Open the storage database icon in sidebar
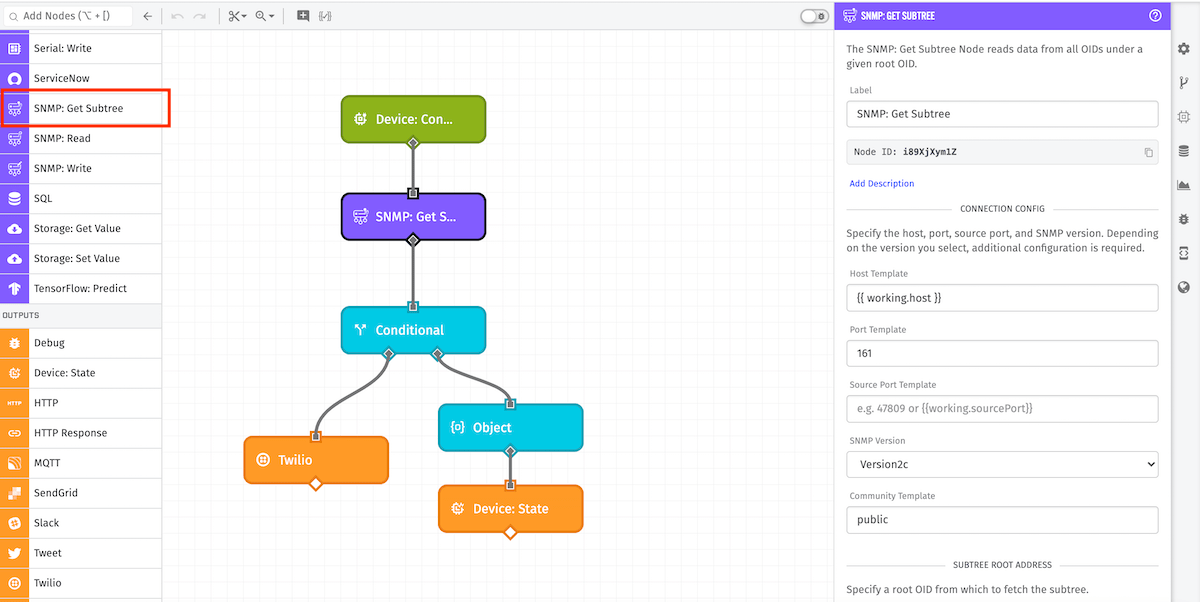Screen dimensions: 1200x602 (x=1184, y=151)
